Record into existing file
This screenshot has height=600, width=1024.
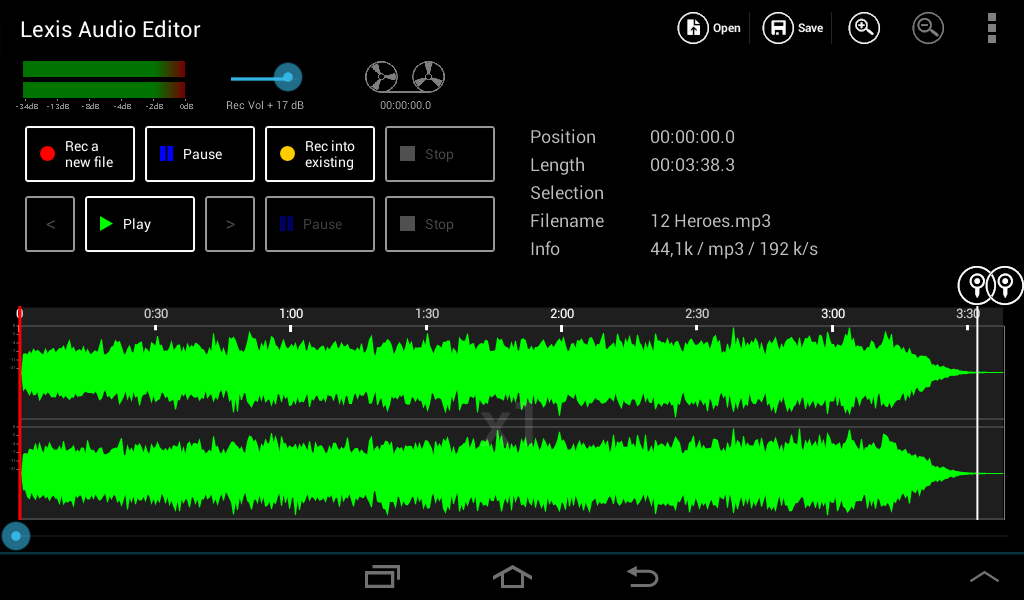pos(320,154)
